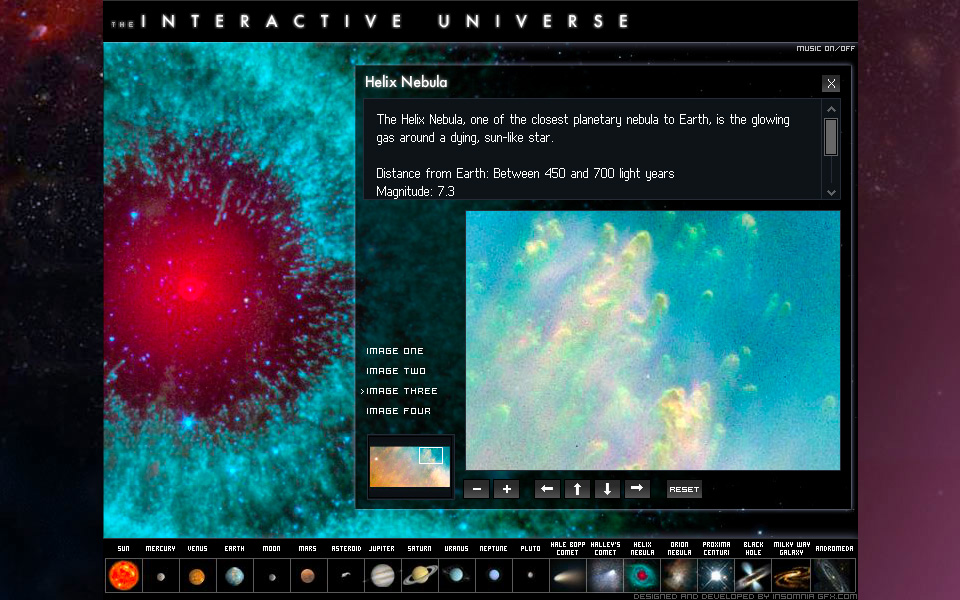Zoom in using the plus button
The width and height of the screenshot is (960, 600).
(x=506, y=489)
